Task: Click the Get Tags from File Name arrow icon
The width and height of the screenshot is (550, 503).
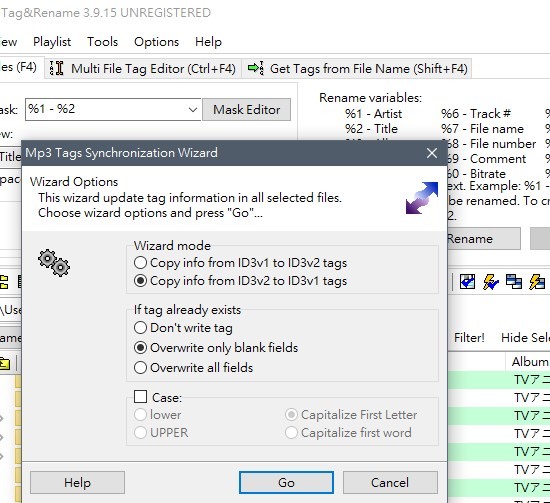Action: (x=255, y=68)
